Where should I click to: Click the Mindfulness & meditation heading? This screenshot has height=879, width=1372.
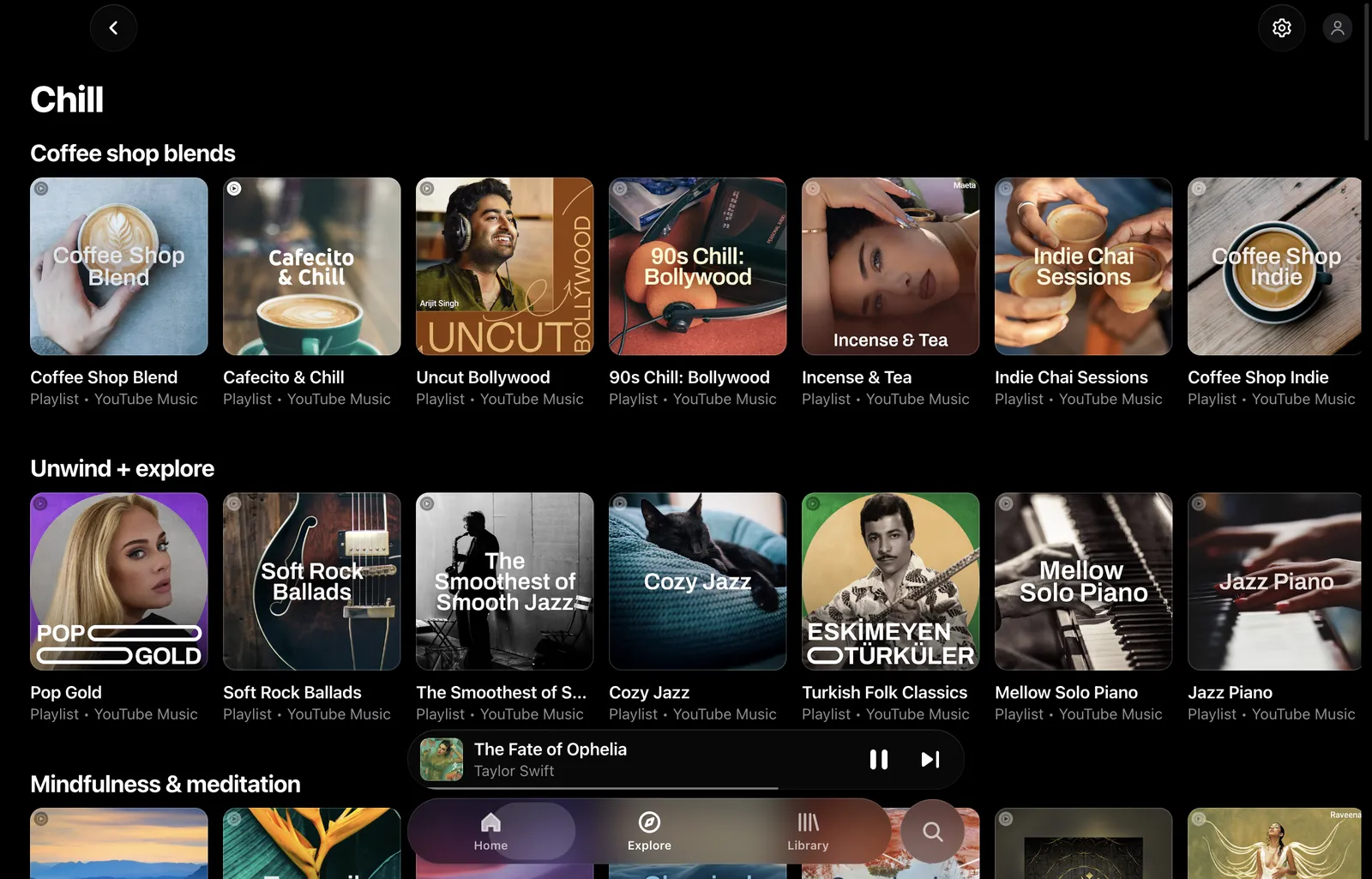coord(165,784)
